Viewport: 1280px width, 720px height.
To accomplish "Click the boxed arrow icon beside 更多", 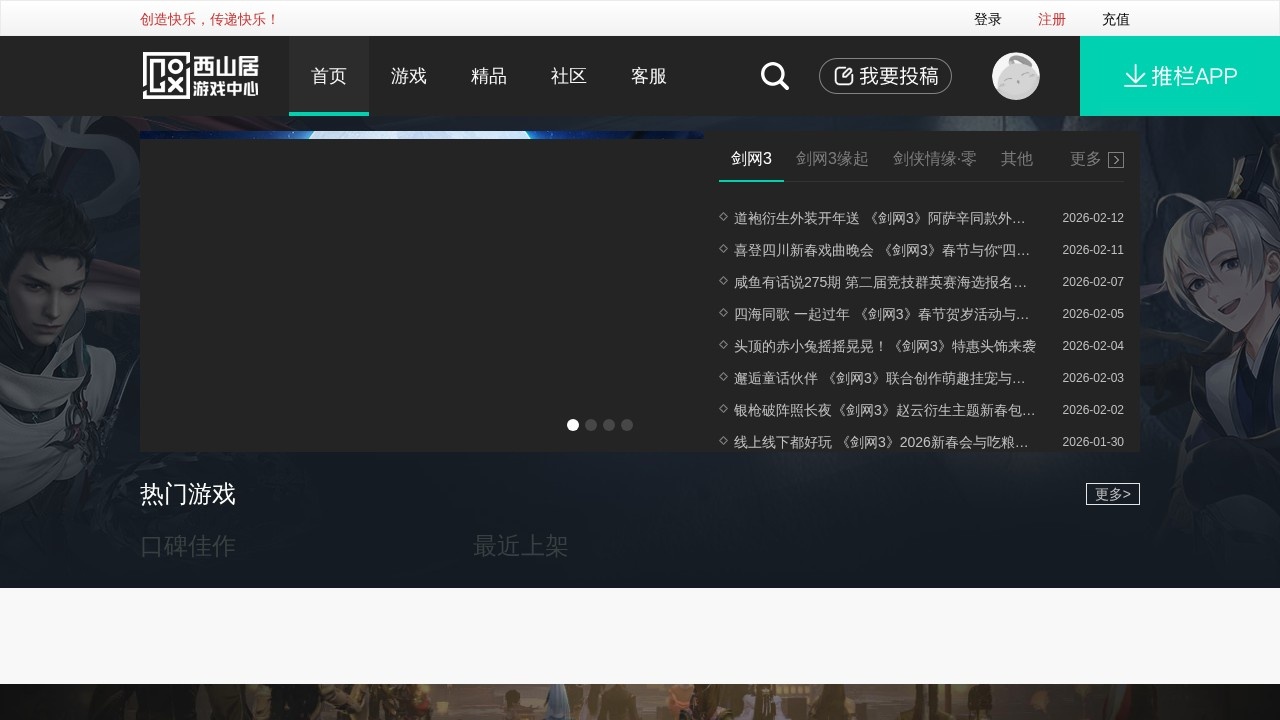I will (1116, 159).
